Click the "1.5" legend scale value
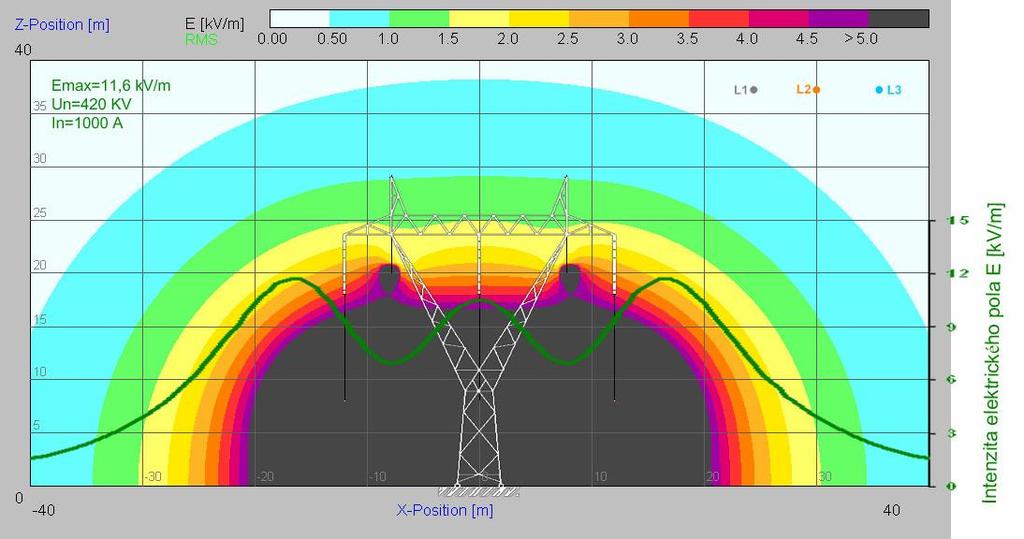The height and width of the screenshot is (539, 1024). tap(447, 39)
